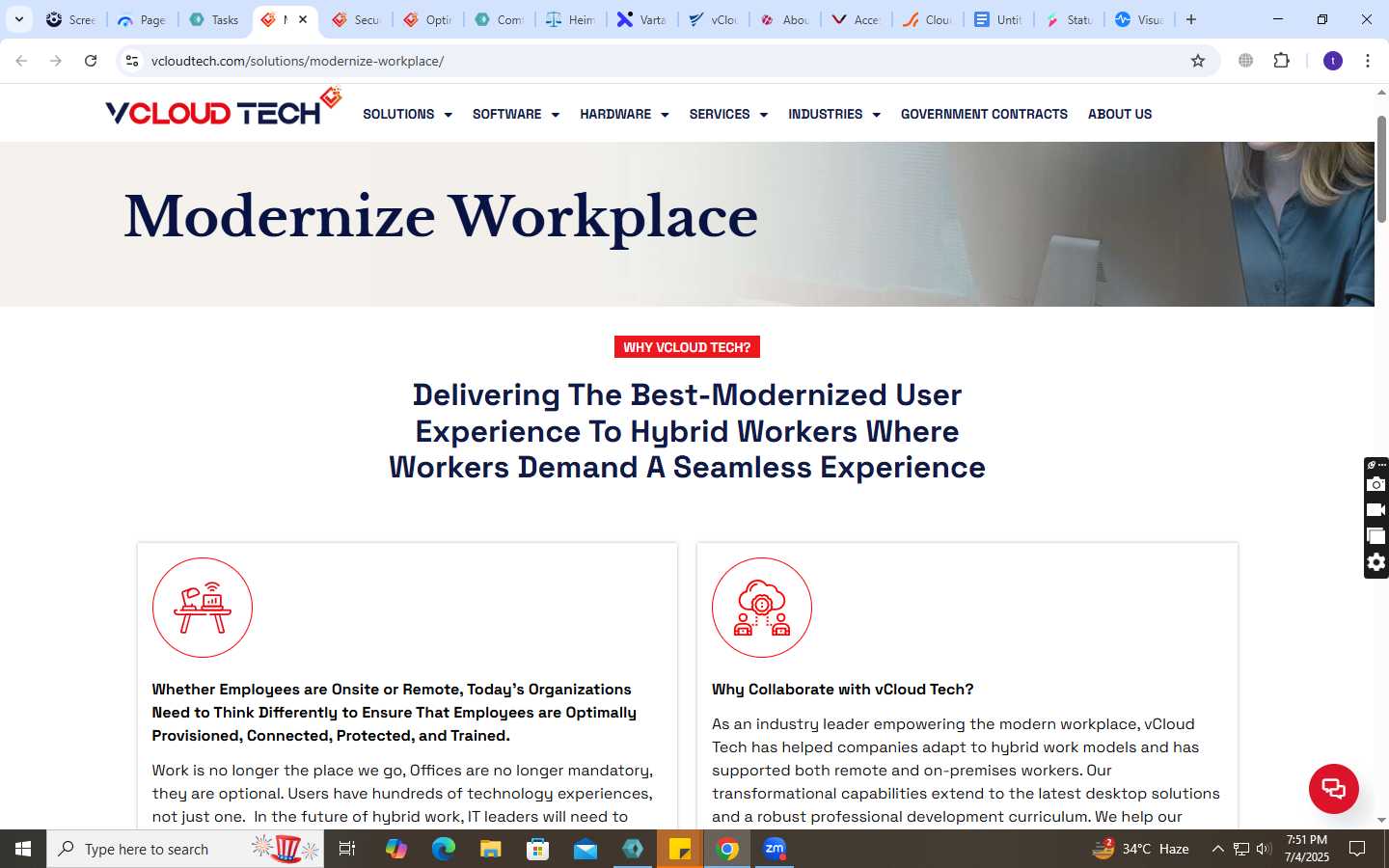Go to the ABOUT US page

[x=1120, y=114]
